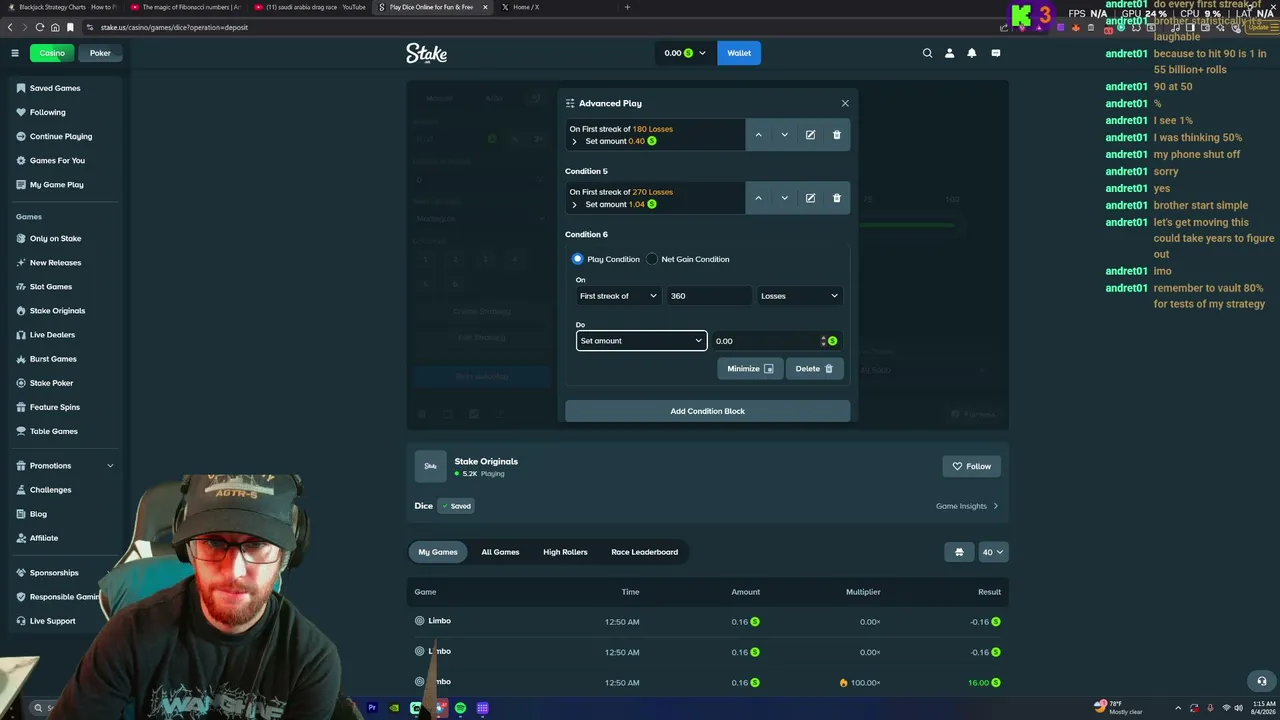Open the user profile menu
The height and width of the screenshot is (720, 1280).
click(950, 53)
